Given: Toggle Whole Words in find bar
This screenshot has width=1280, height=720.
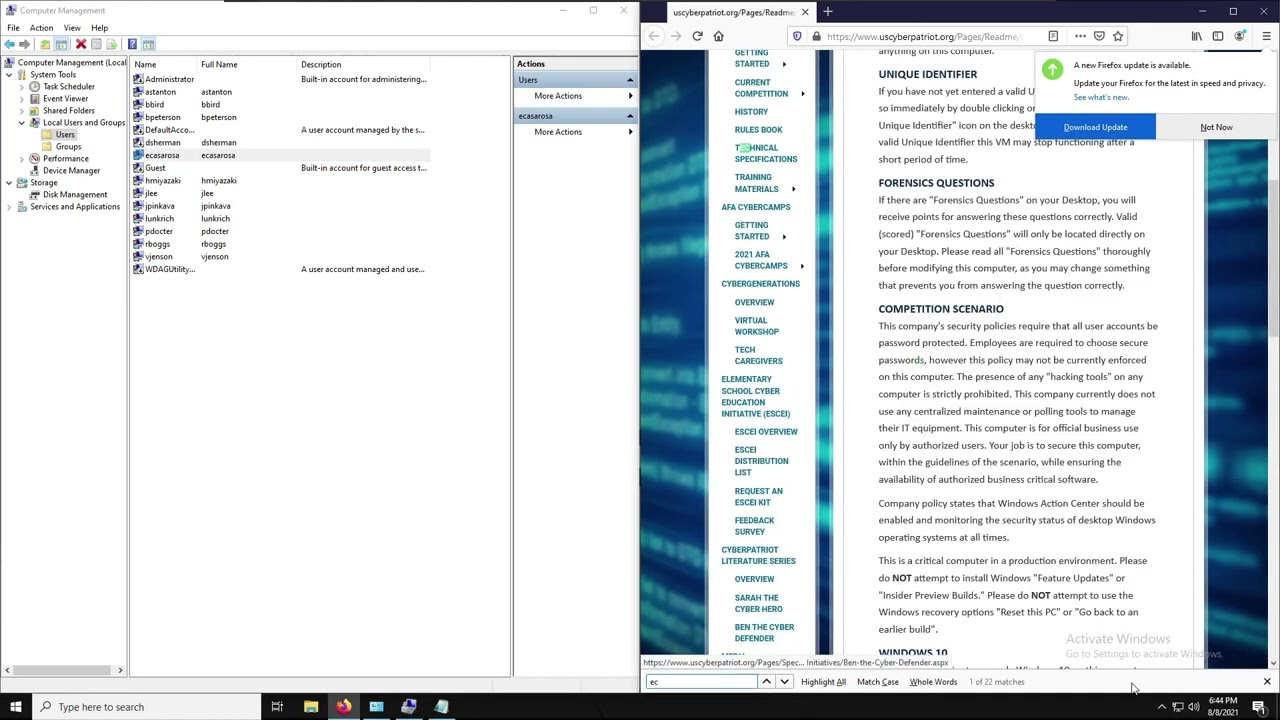Looking at the screenshot, I should (x=933, y=682).
